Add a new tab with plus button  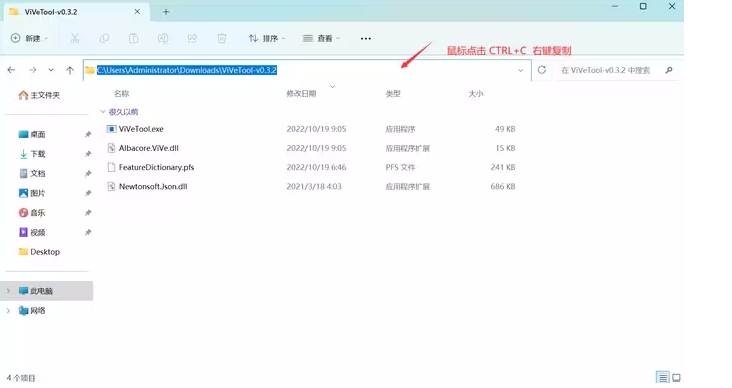[166, 12]
